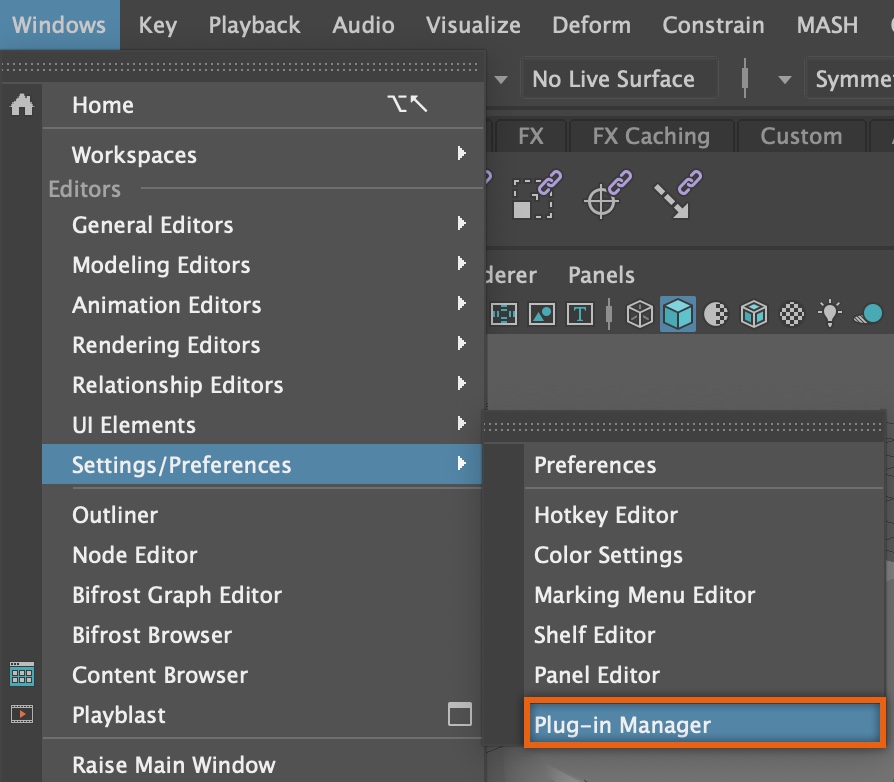Click the No Live Surface field

point(618,80)
